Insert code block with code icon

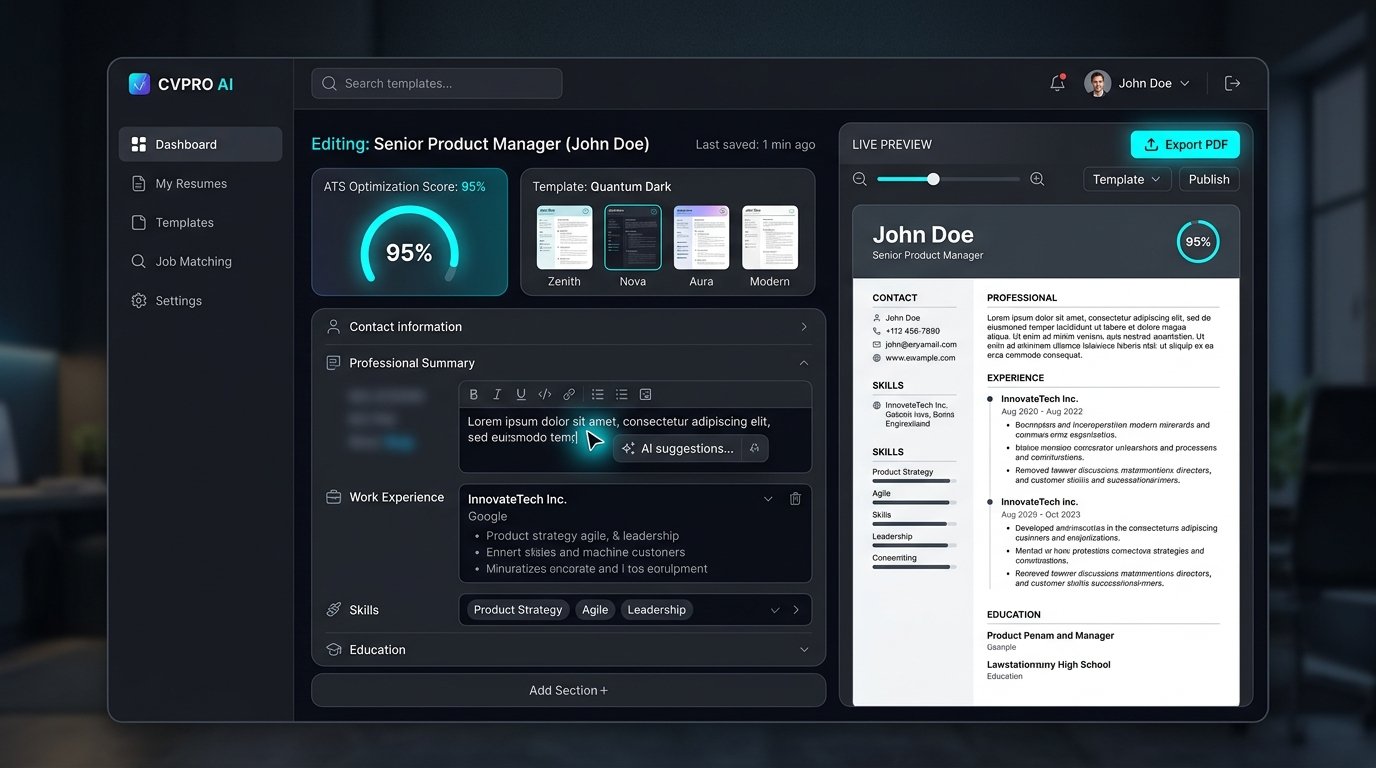(x=545, y=394)
